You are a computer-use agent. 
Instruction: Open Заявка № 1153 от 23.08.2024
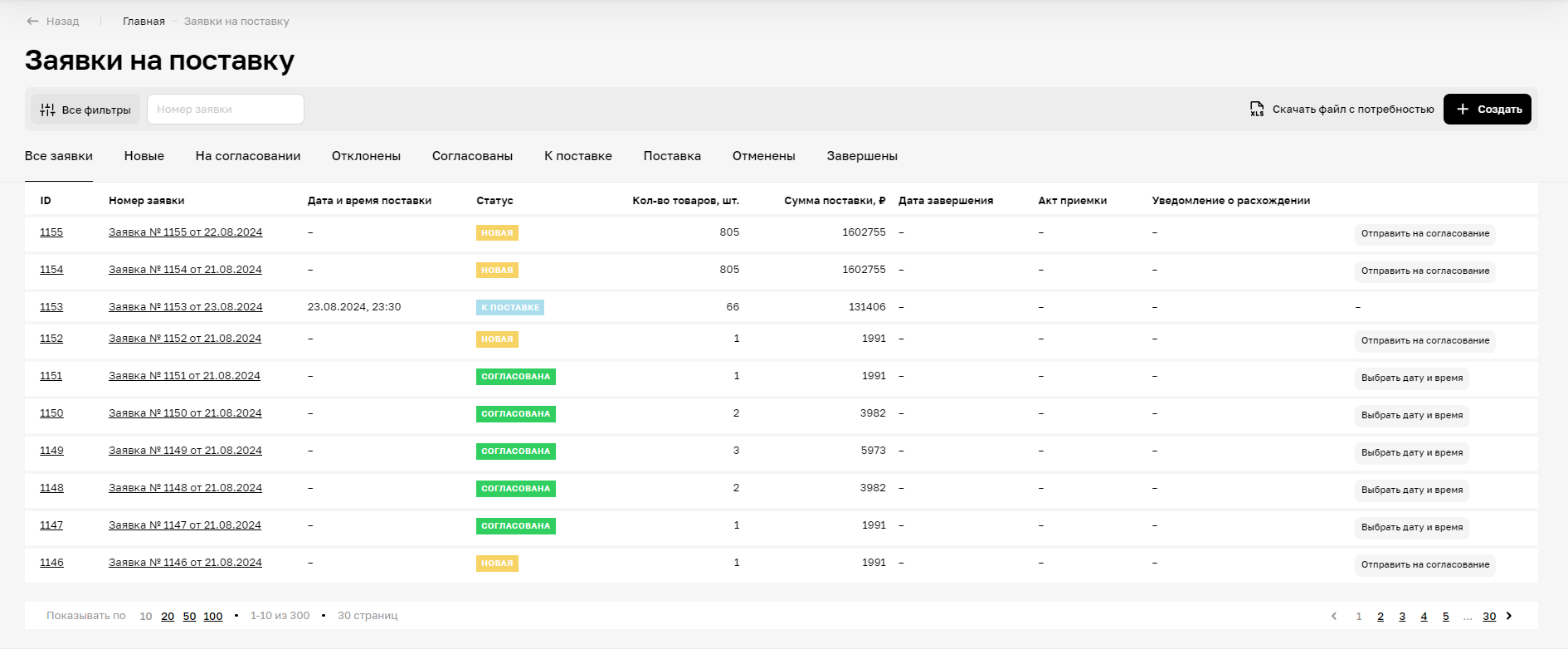click(x=185, y=307)
